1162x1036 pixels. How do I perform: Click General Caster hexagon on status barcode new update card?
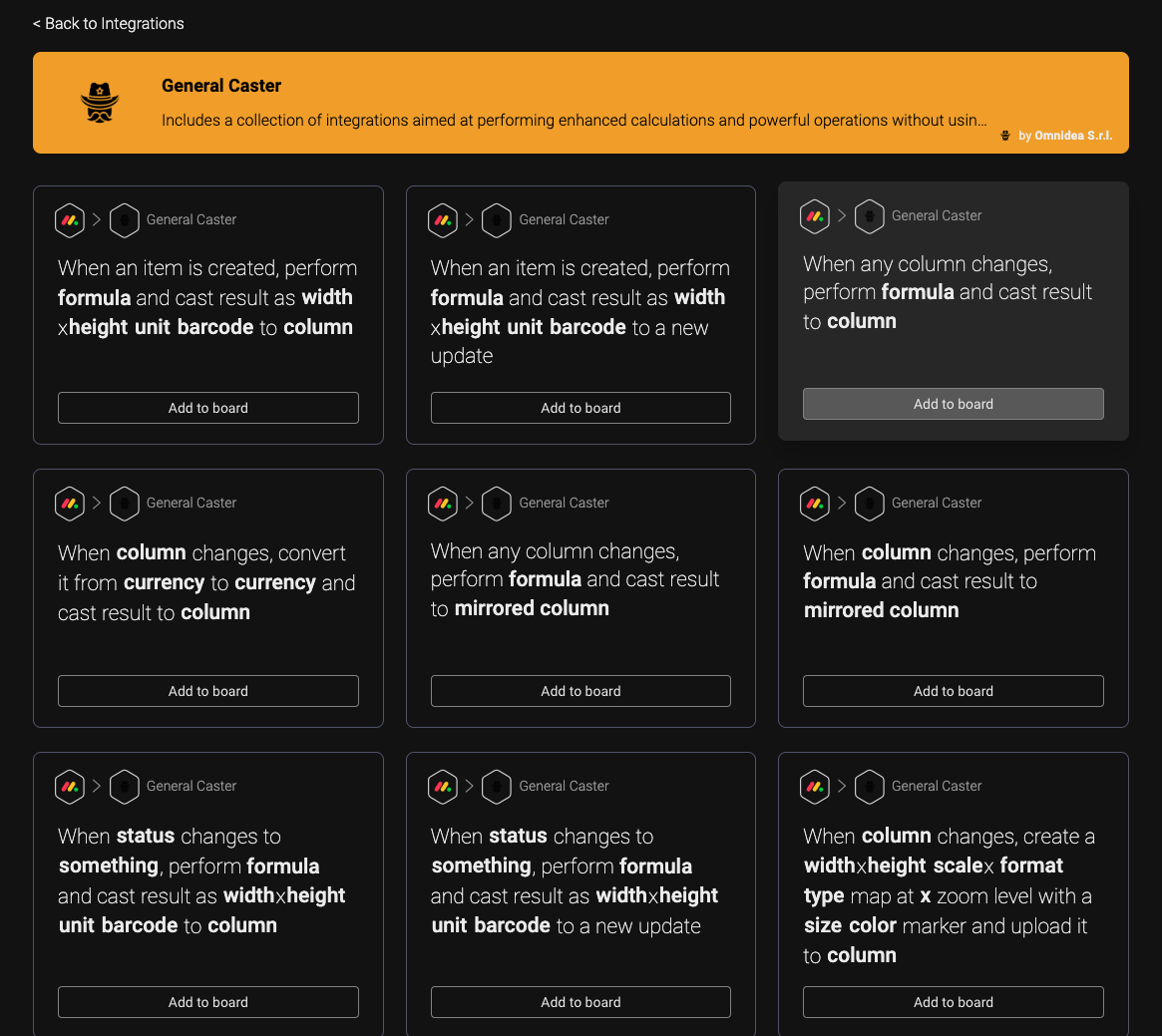point(497,787)
